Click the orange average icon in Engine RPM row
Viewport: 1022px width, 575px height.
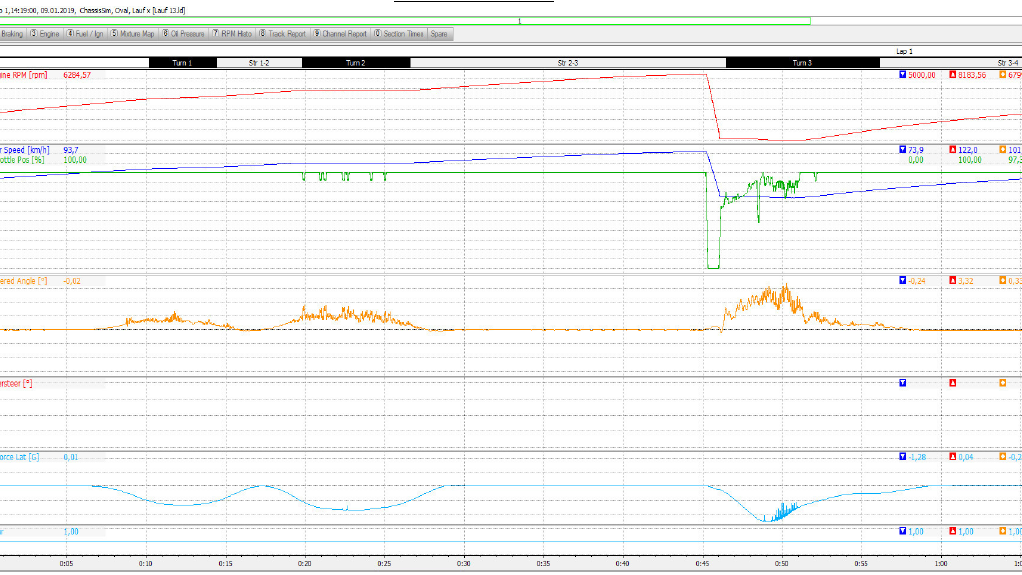[1003, 75]
